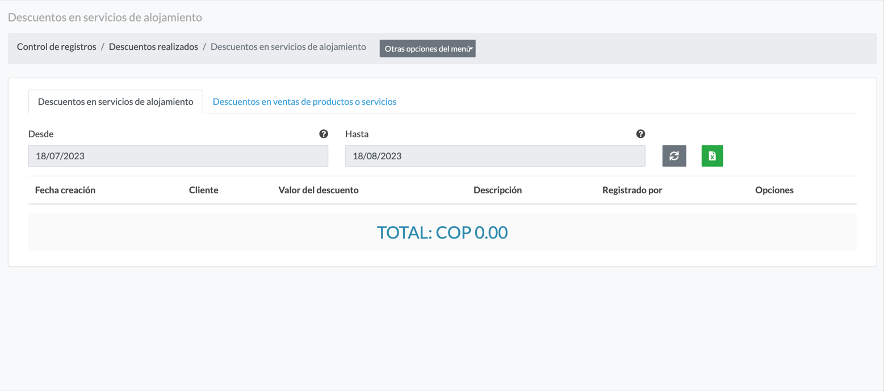Sort by Fecha creación column header

coord(65,190)
